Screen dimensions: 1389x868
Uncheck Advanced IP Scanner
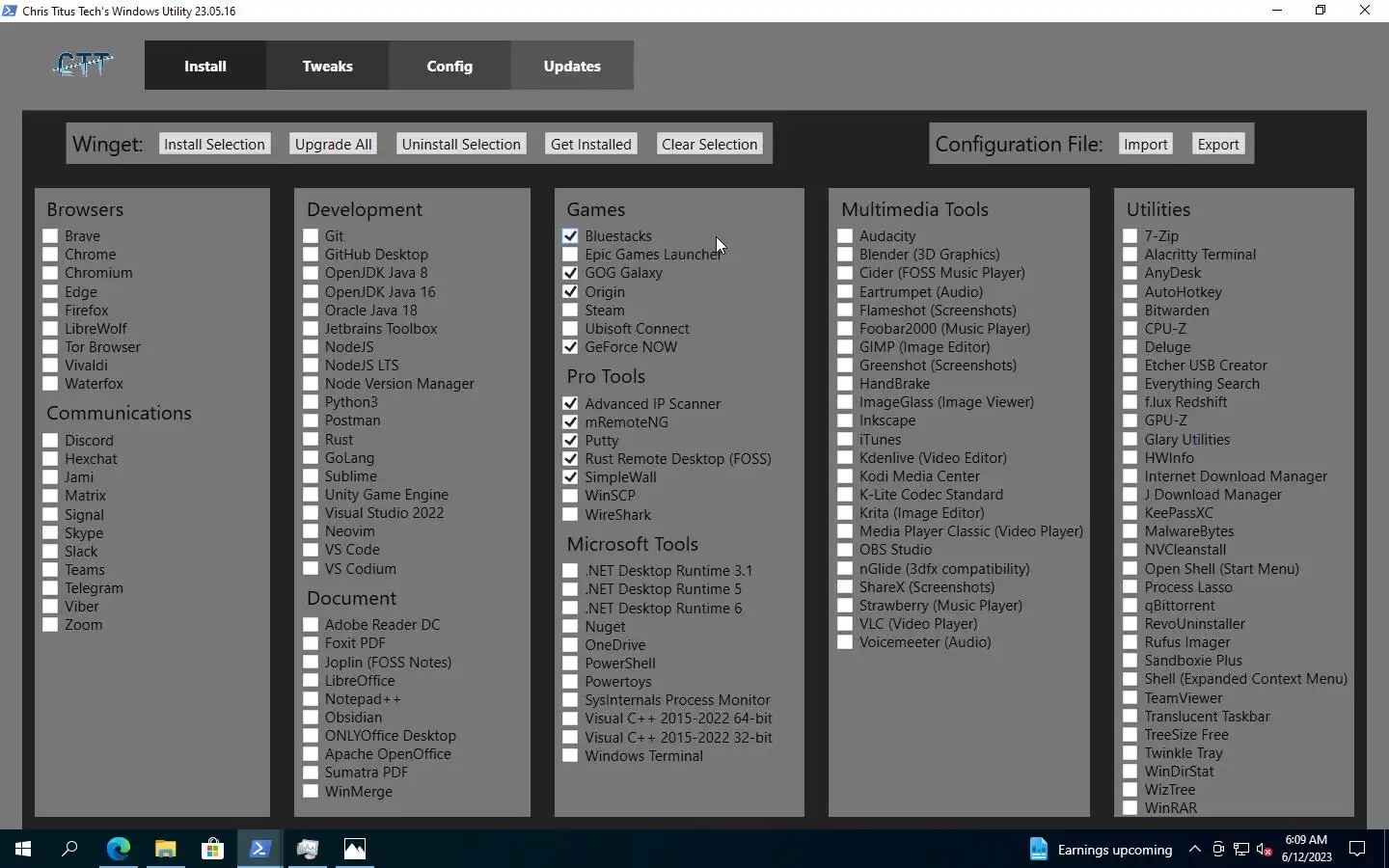click(x=570, y=404)
